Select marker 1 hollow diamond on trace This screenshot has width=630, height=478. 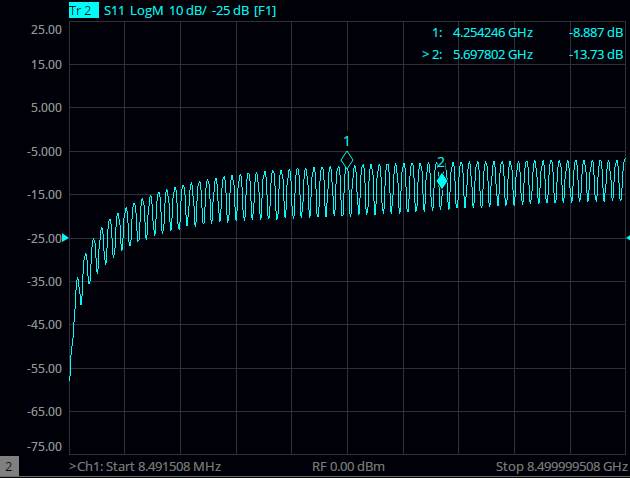tap(347, 160)
